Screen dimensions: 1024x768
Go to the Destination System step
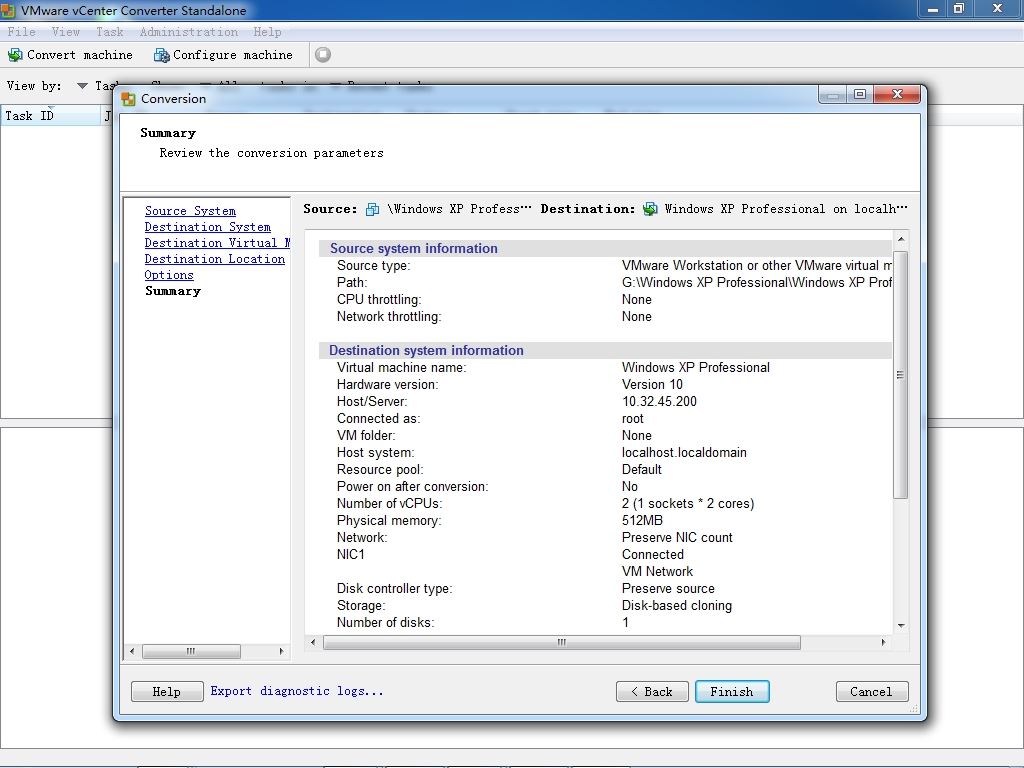(x=208, y=227)
